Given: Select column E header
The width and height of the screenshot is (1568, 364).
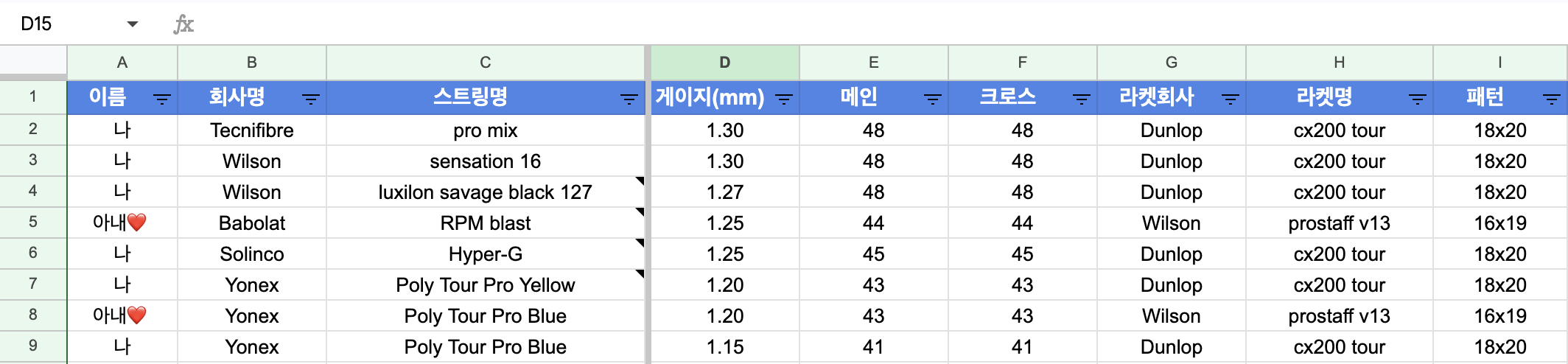Looking at the screenshot, I should [x=874, y=63].
